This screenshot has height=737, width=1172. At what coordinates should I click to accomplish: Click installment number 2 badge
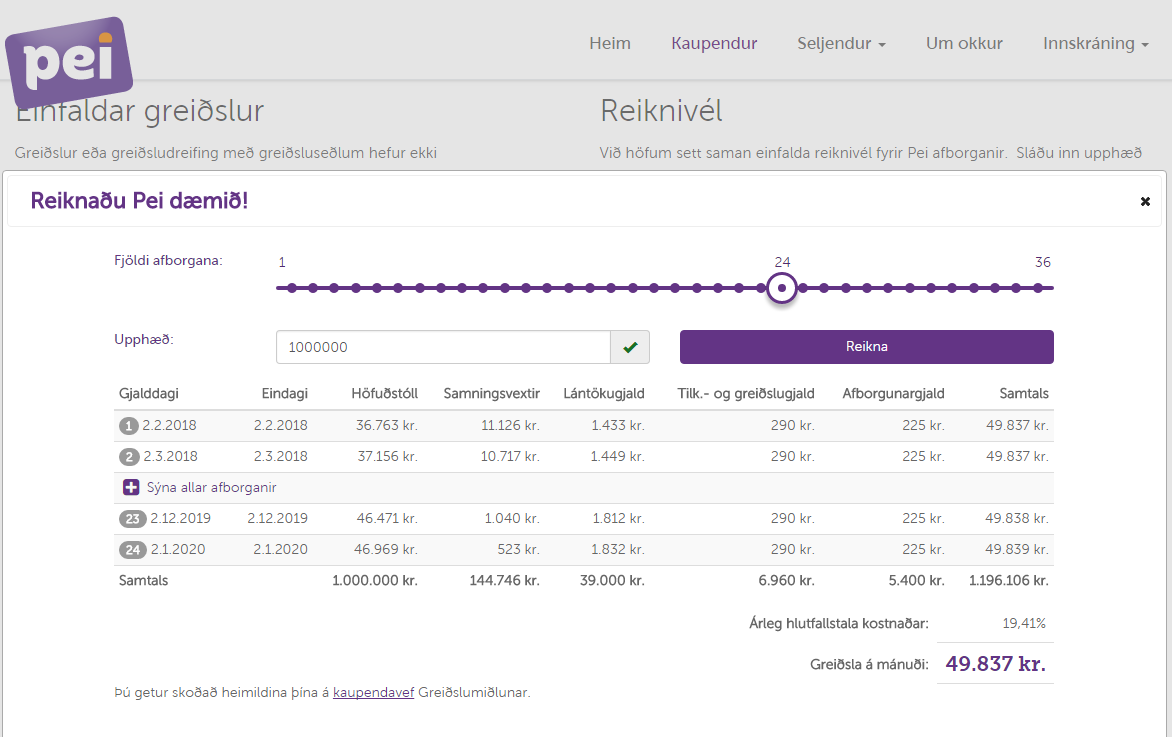tap(128, 457)
